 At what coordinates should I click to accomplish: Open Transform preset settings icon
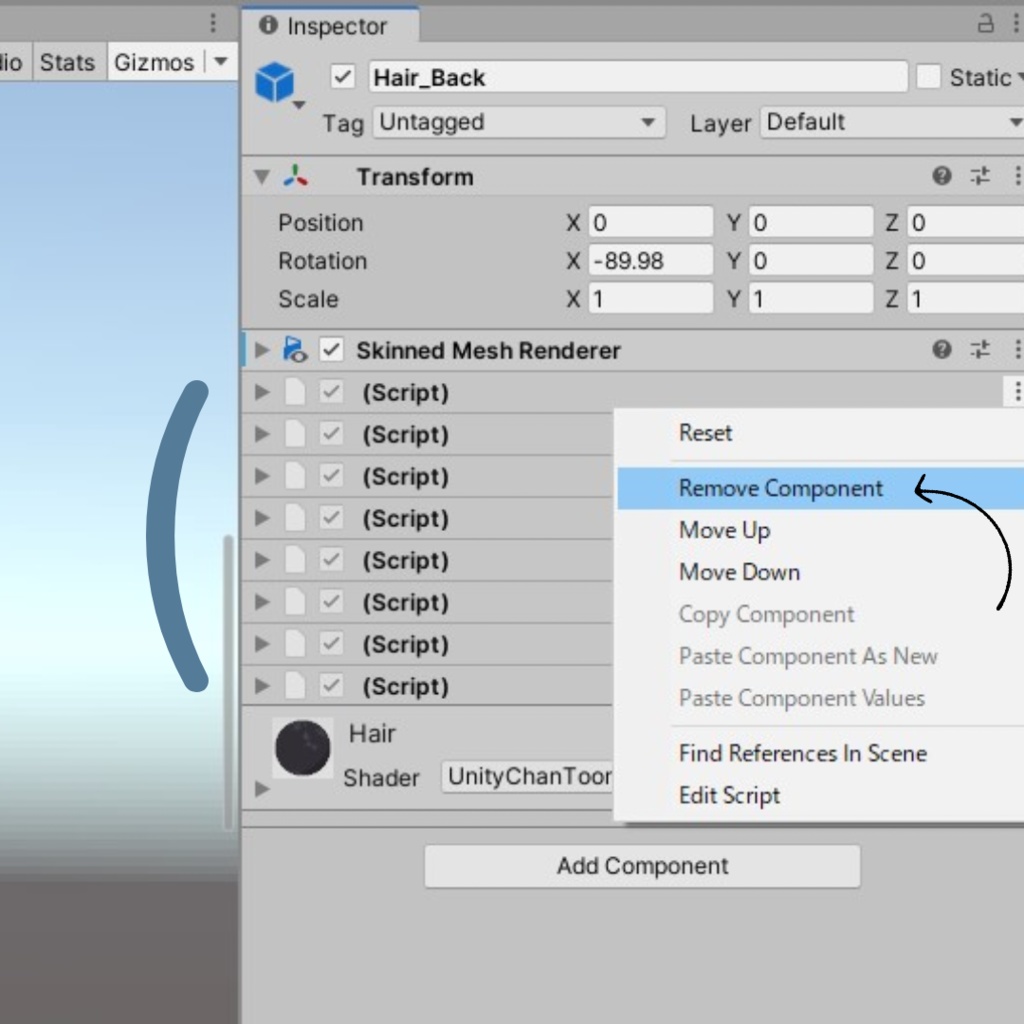pos(980,176)
